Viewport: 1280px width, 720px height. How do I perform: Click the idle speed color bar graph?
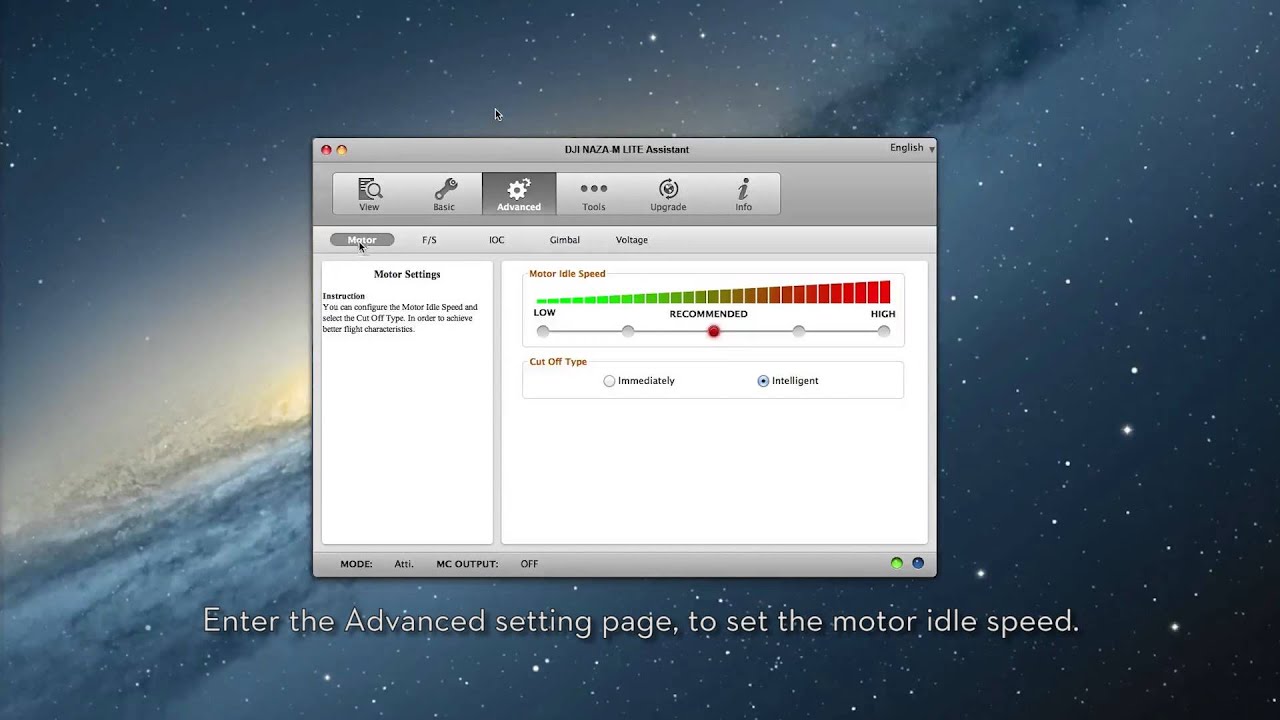click(713, 292)
